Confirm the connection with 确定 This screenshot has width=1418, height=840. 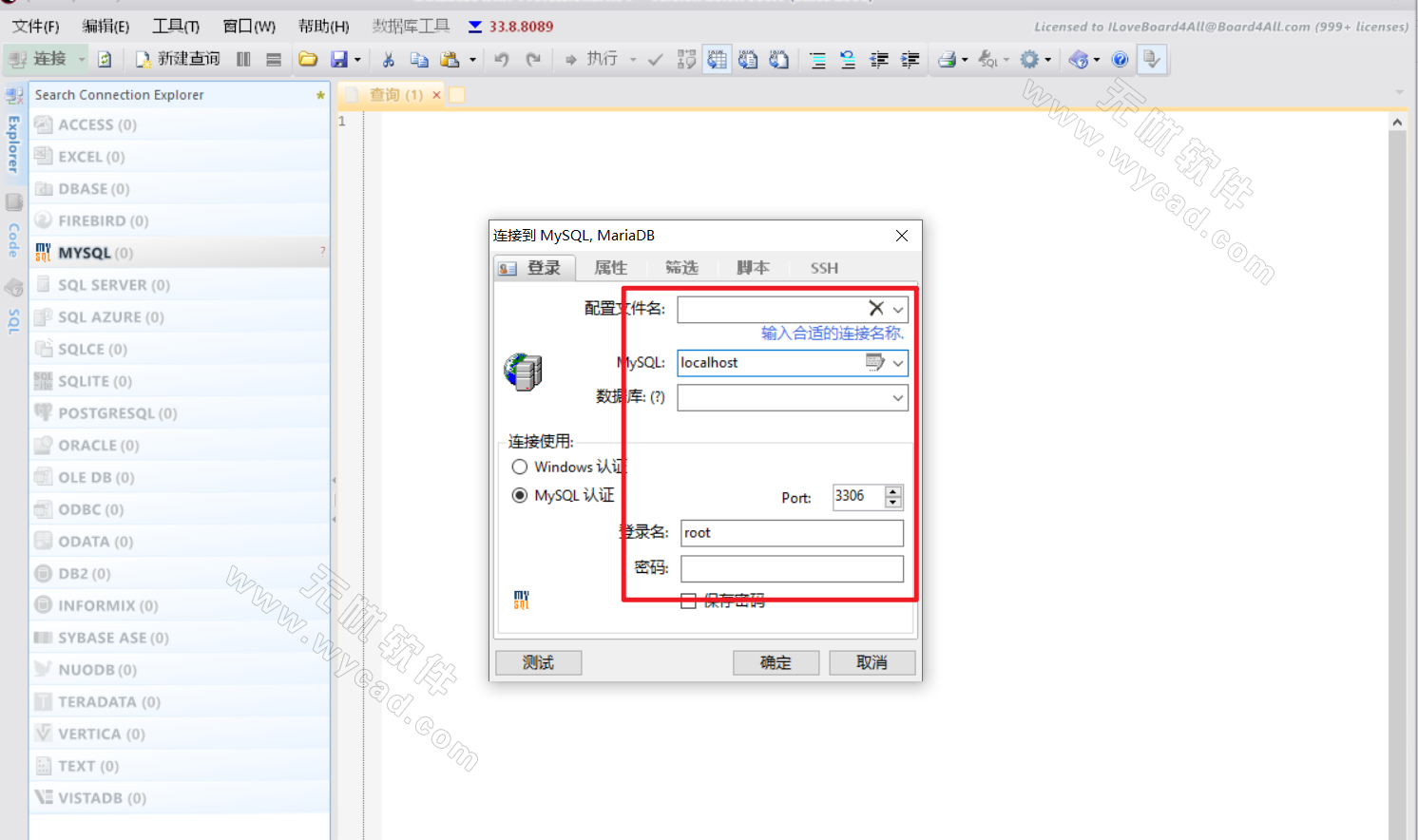[x=776, y=662]
